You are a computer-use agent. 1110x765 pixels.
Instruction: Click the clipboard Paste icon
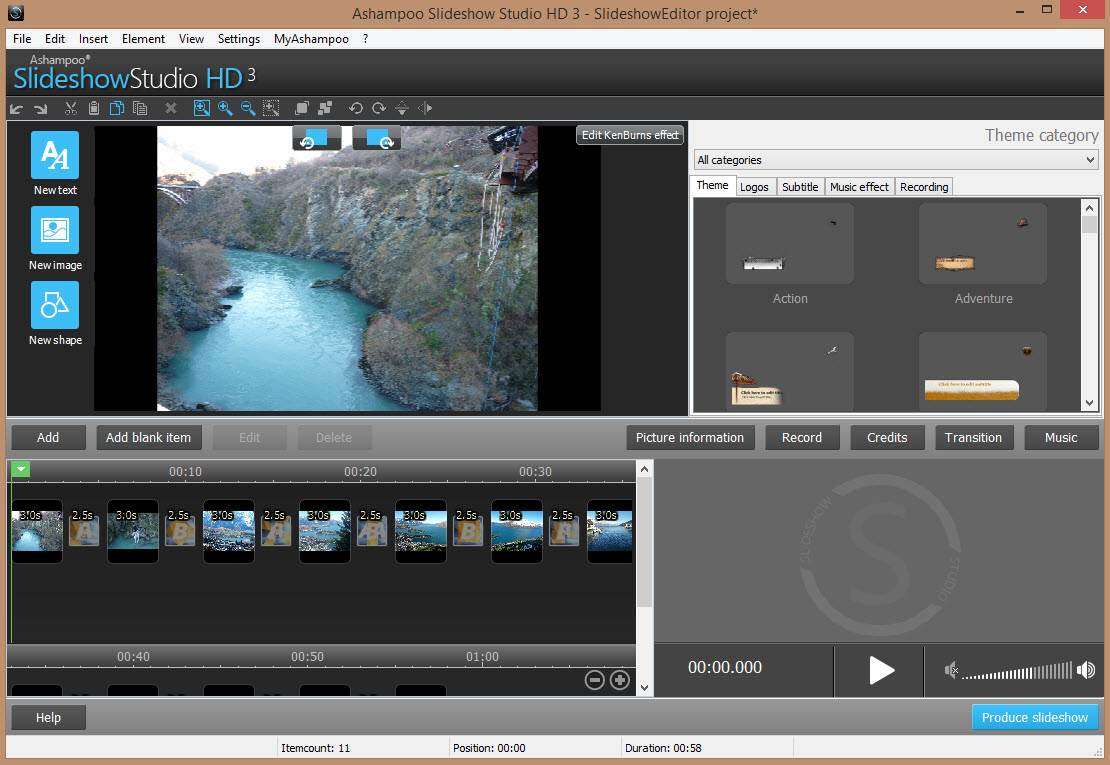coord(93,108)
